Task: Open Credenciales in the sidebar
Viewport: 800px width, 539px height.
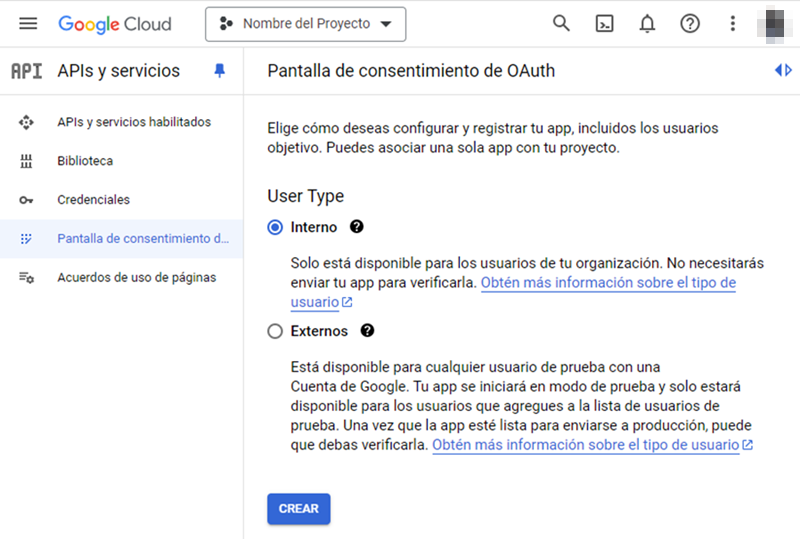Action: tap(121, 200)
